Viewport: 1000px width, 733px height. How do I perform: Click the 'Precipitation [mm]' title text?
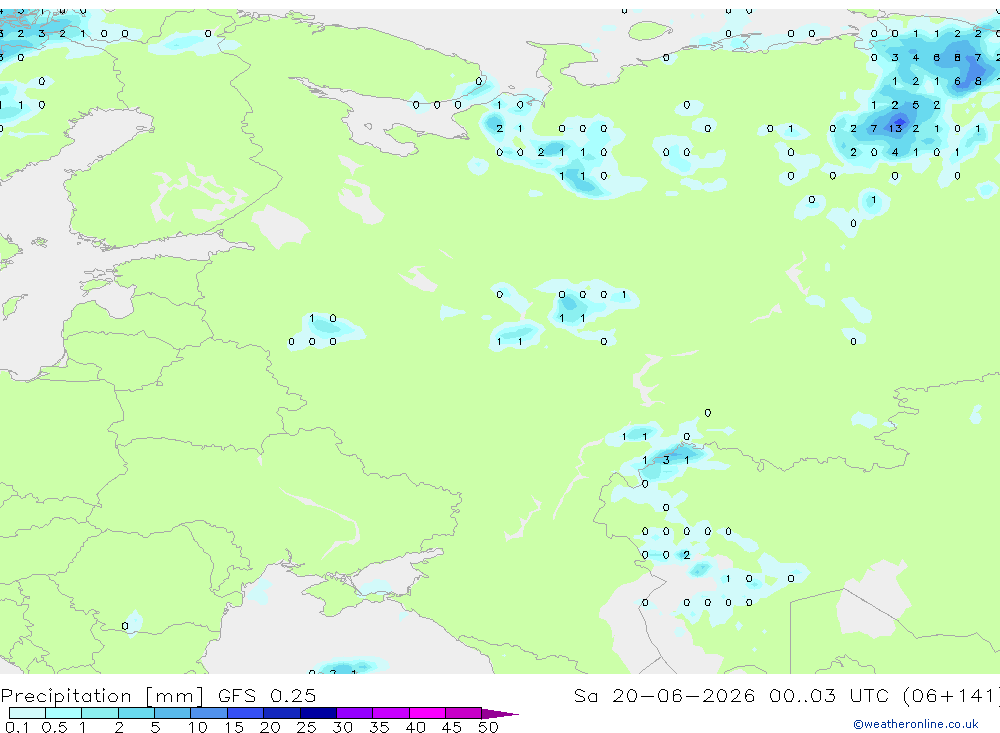click(x=102, y=695)
